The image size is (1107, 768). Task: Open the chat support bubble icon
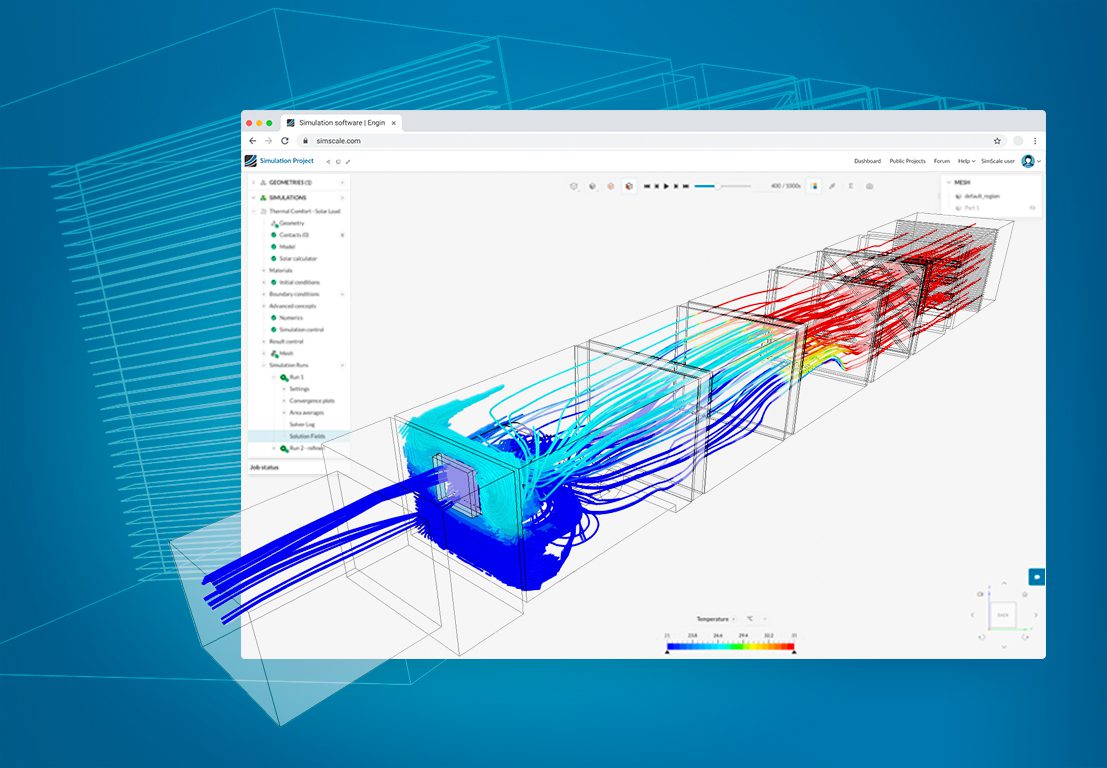[x=1037, y=577]
